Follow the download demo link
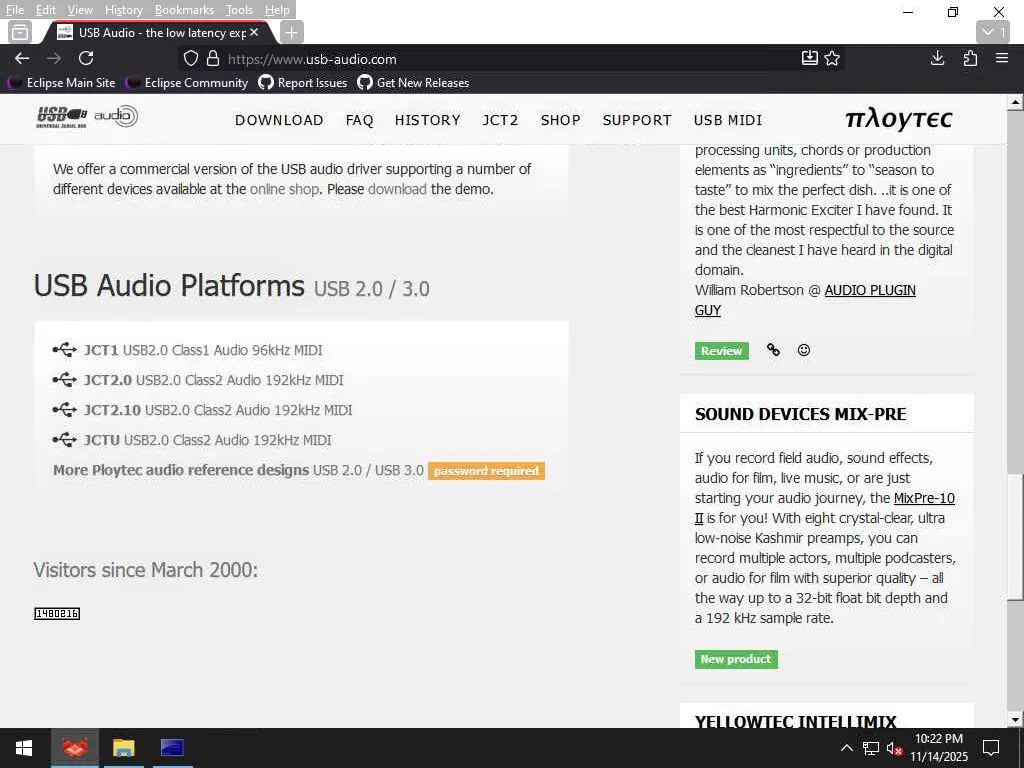 [x=397, y=189]
